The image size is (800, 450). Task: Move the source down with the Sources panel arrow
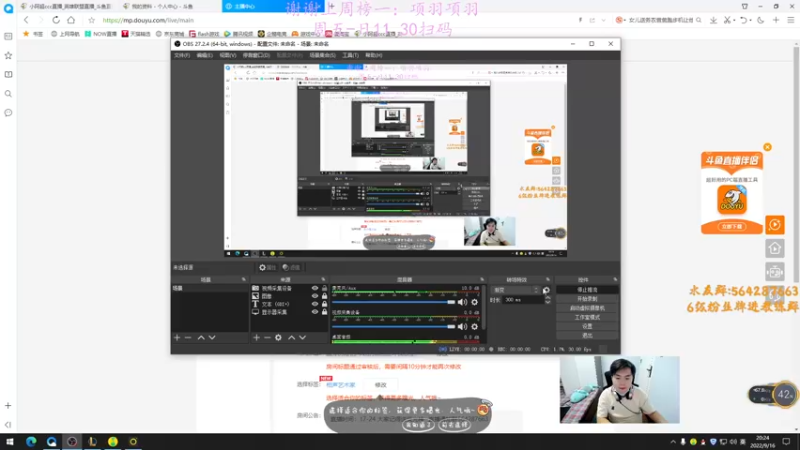(303, 338)
